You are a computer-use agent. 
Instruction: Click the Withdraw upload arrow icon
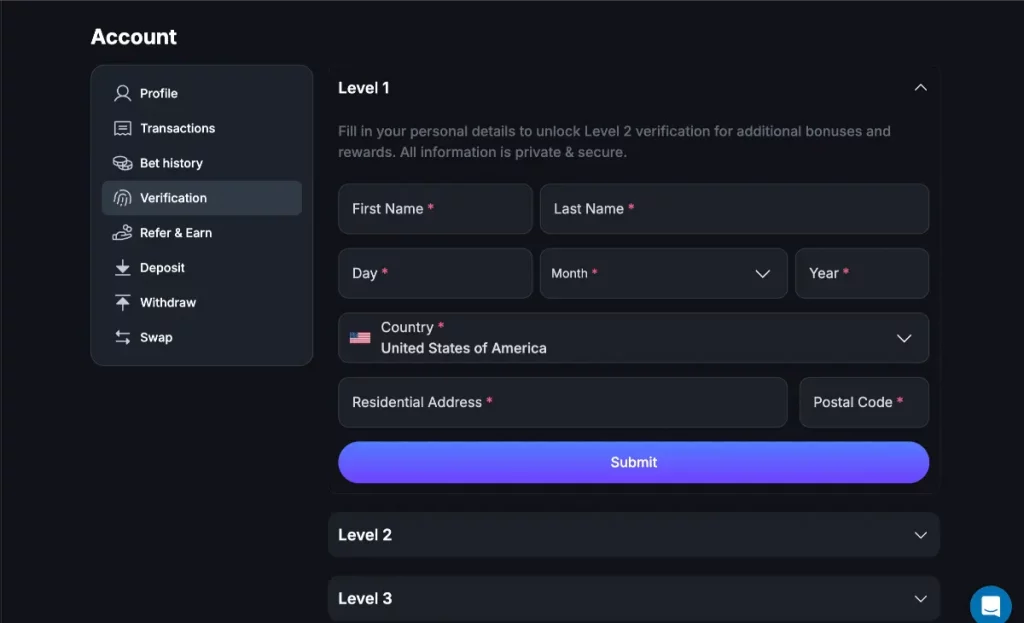(123, 302)
